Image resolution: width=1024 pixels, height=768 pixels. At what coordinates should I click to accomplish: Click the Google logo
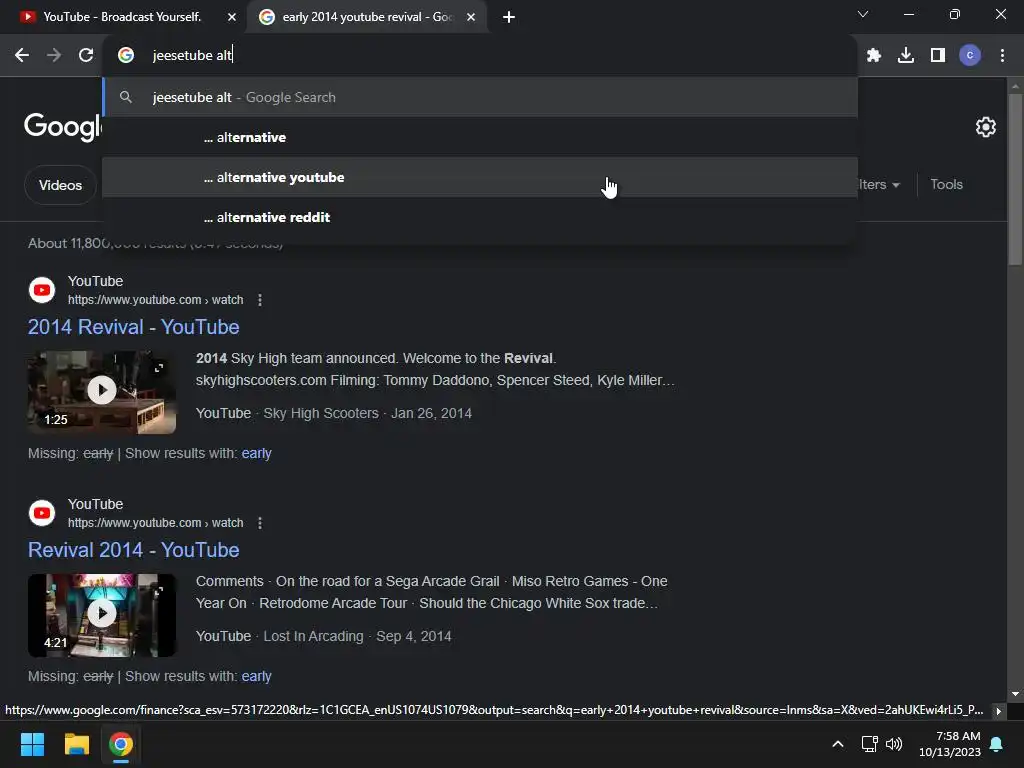click(63, 127)
